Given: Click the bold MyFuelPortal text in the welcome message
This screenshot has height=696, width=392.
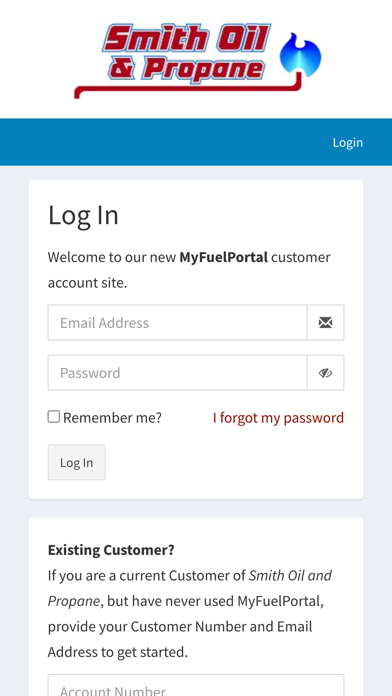Looking at the screenshot, I should (223, 257).
